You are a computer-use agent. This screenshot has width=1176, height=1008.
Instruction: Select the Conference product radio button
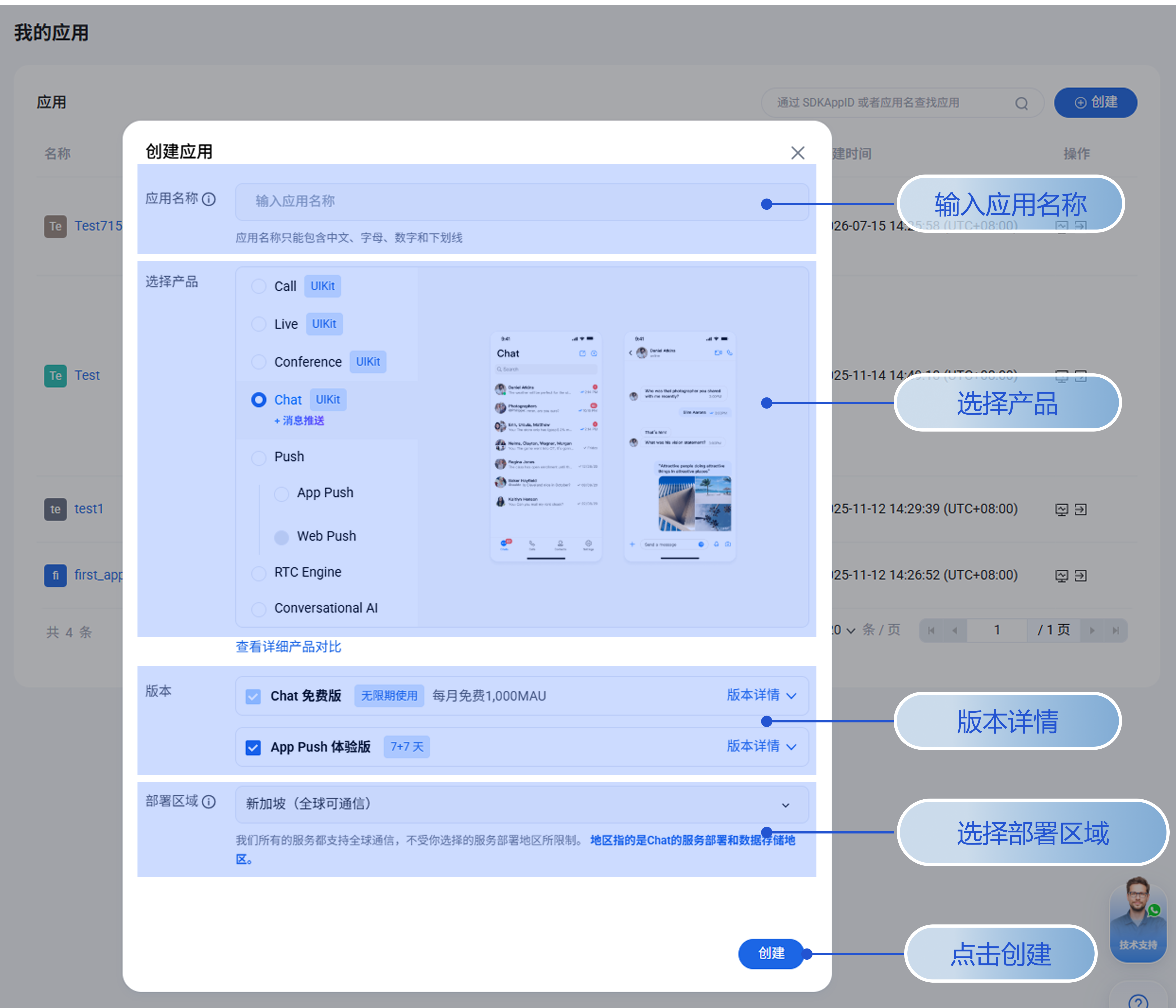[259, 362]
